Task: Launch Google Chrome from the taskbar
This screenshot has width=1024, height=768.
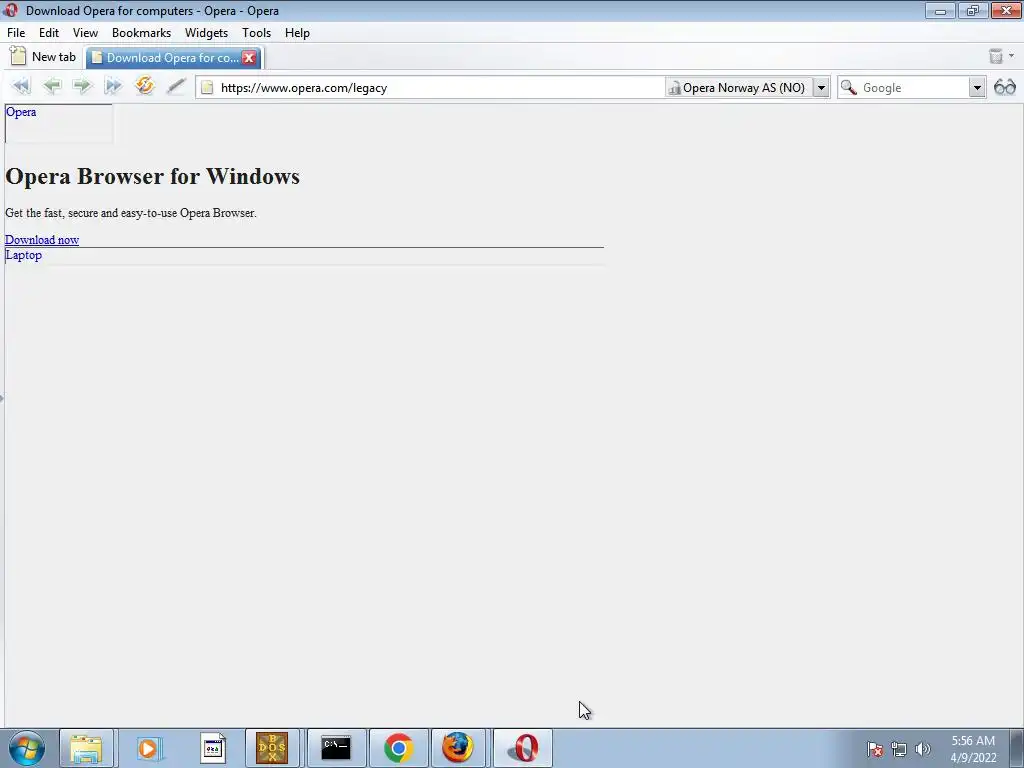Action: (x=398, y=748)
